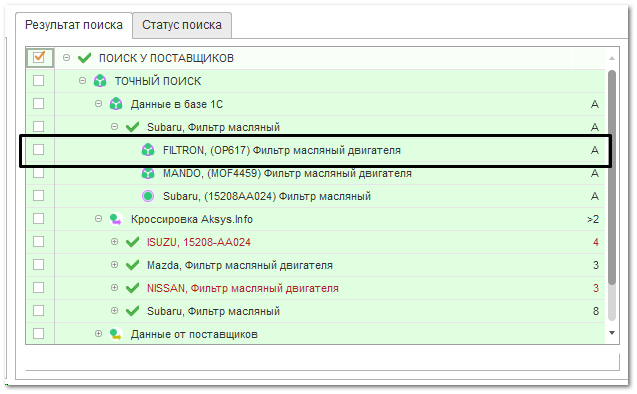The width and height of the screenshot is (637, 394).
Task: Check the NISSAN row checkbox
Action: tap(39, 288)
